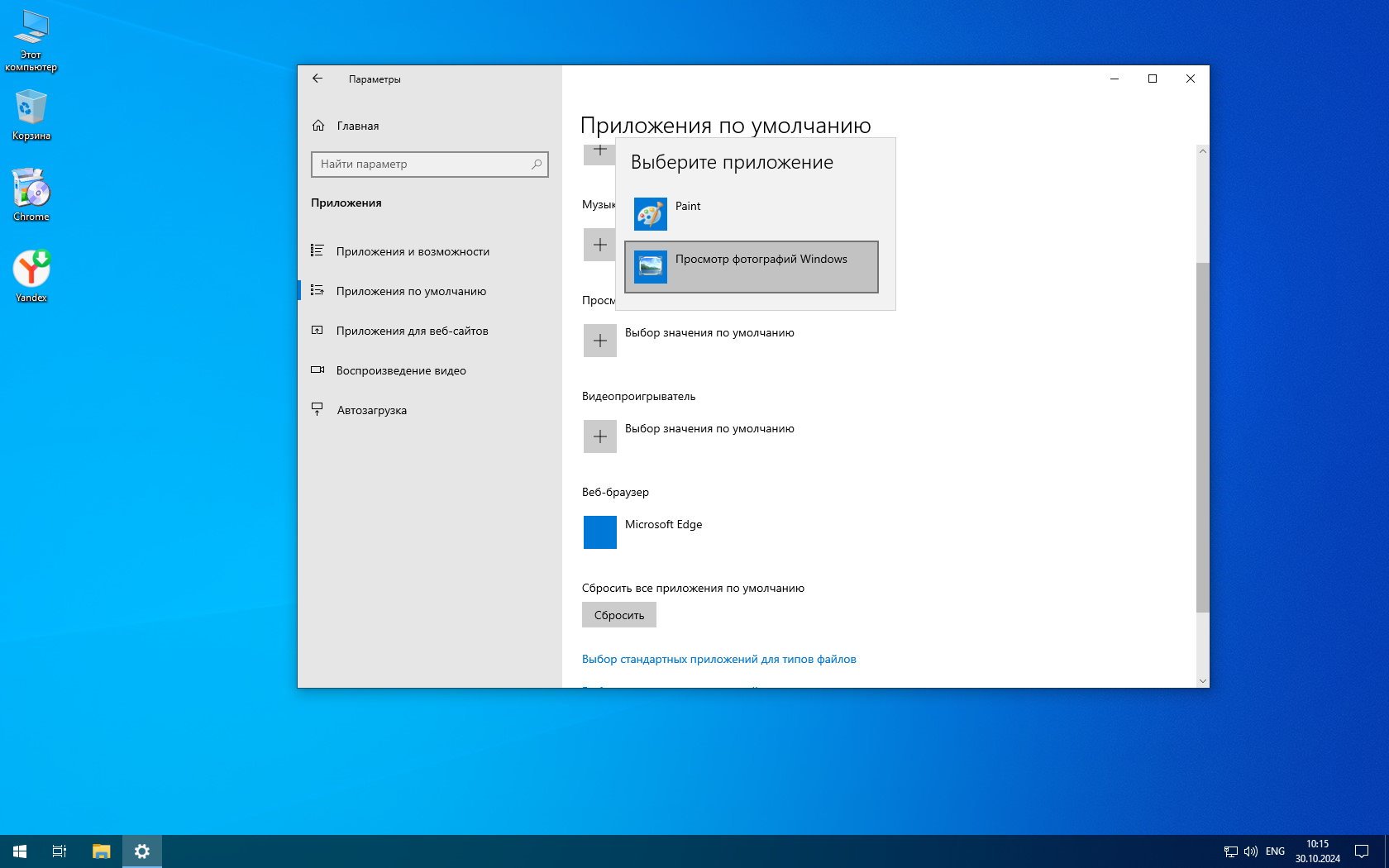The image size is (1389, 868).
Task: Open the ENG language switcher in tray
Action: [x=1275, y=851]
